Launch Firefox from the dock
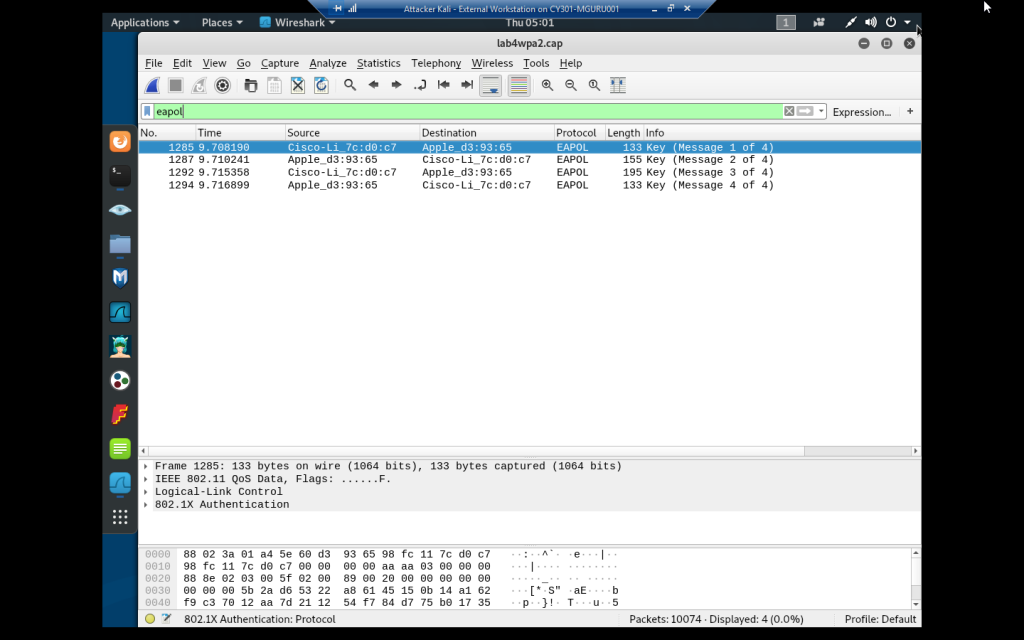Image resolution: width=1024 pixels, height=640 pixels. click(120, 142)
